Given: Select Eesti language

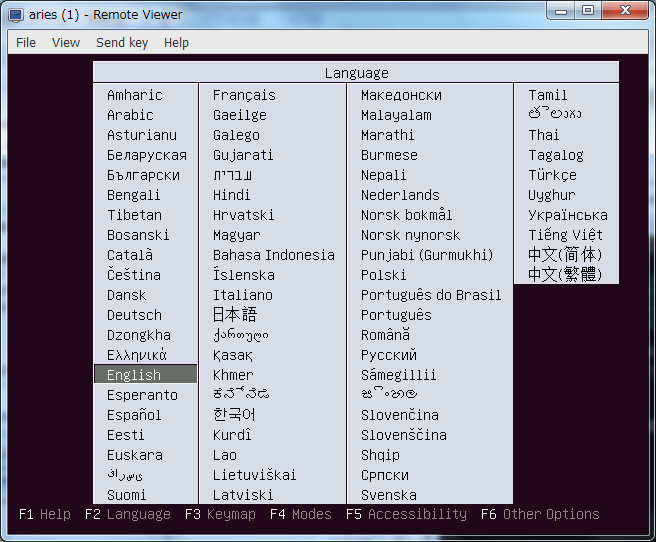Looking at the screenshot, I should click(x=125, y=435).
